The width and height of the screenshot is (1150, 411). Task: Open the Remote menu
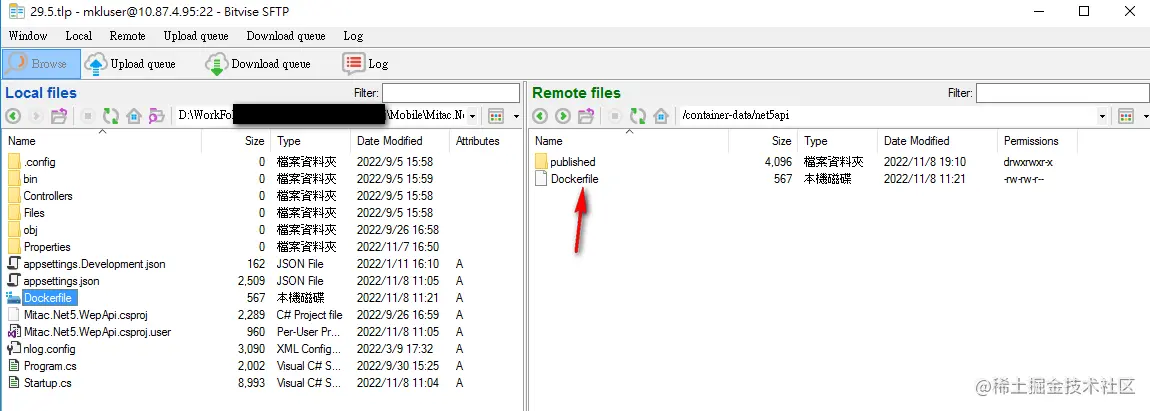coord(128,35)
